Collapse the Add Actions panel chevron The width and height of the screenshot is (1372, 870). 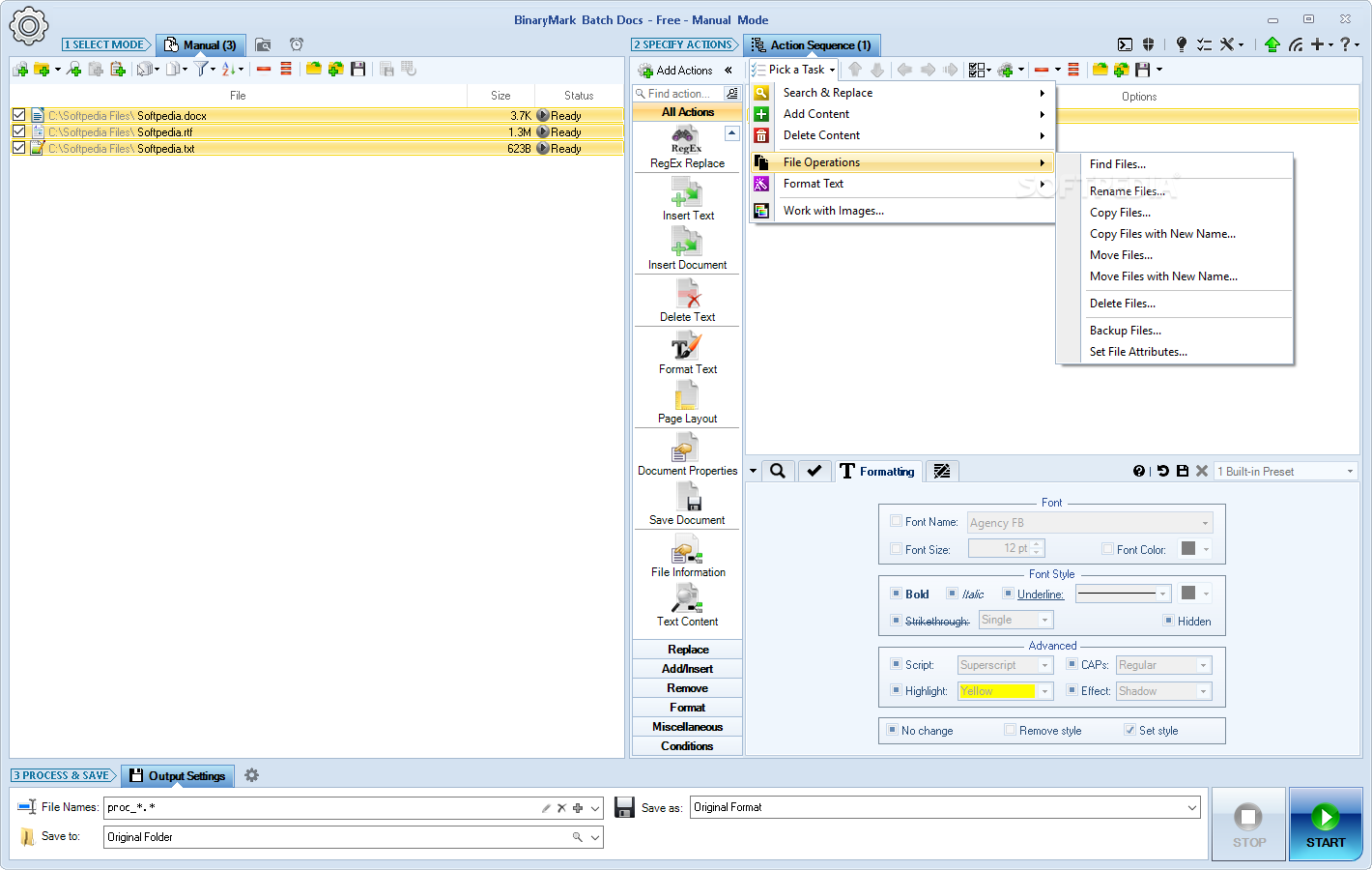(x=729, y=70)
